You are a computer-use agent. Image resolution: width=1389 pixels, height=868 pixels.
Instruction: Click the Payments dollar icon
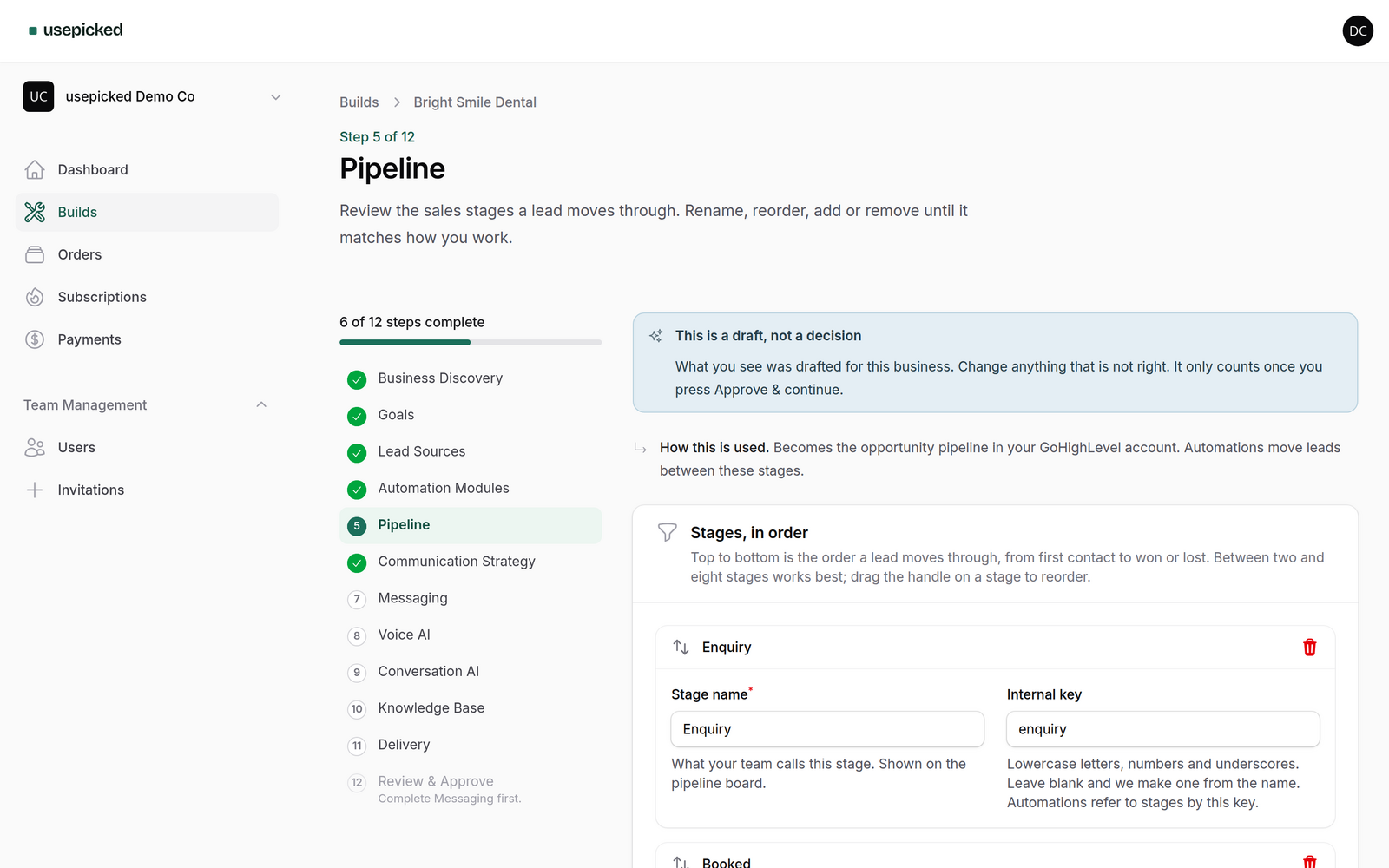tap(35, 339)
